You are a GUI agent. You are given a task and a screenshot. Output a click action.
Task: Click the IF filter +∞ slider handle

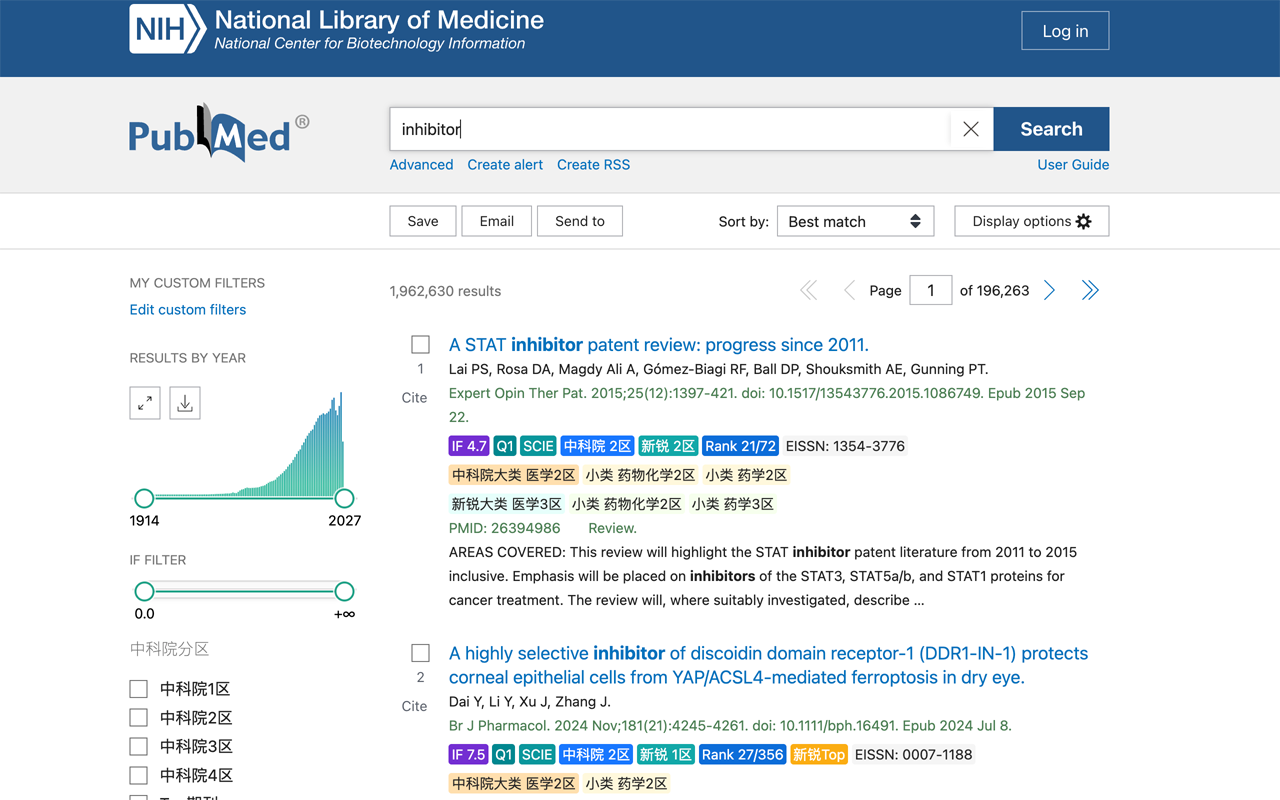click(x=344, y=591)
